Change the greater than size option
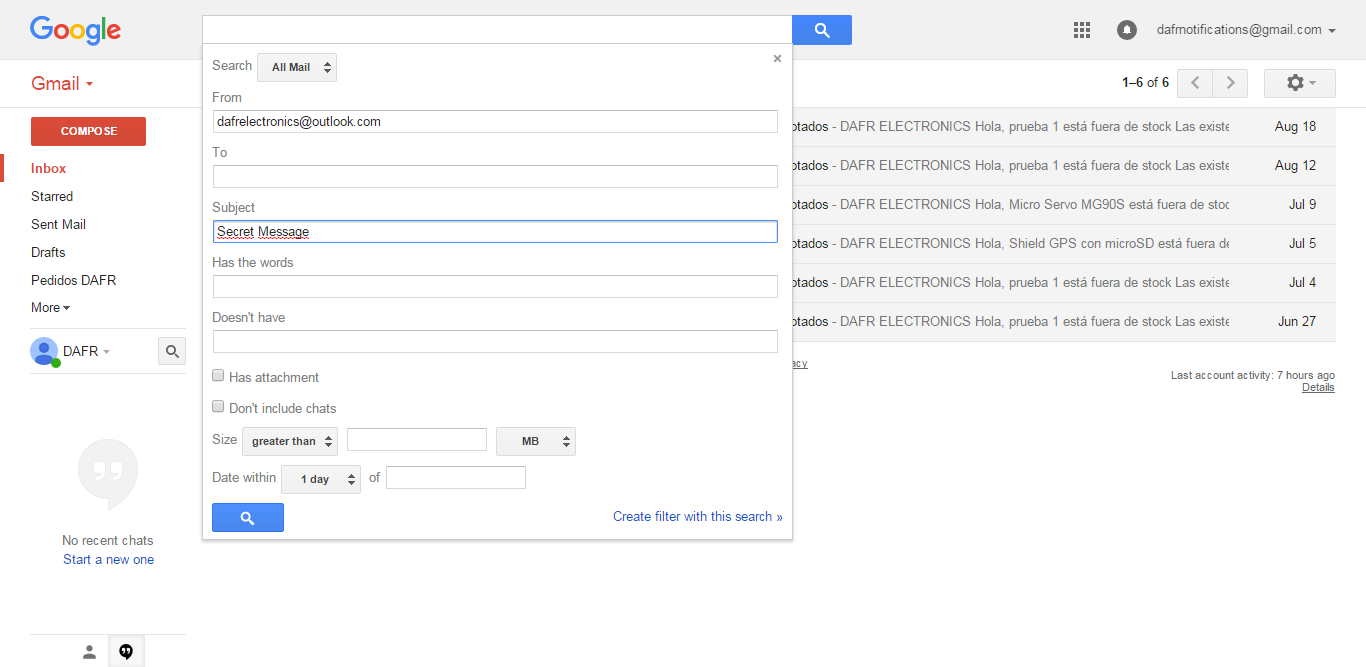The width and height of the screenshot is (1366, 667). point(290,441)
